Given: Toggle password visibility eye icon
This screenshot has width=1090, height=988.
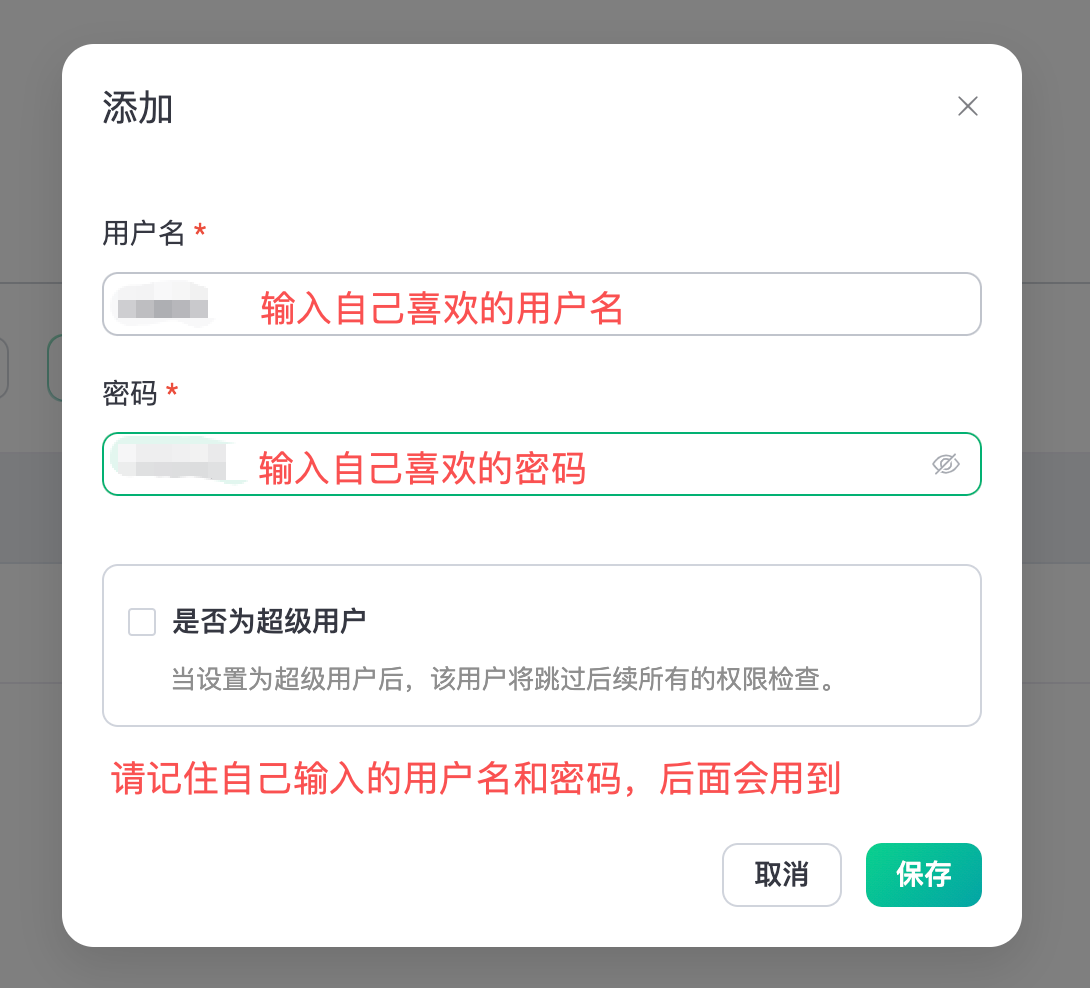Looking at the screenshot, I should [945, 464].
